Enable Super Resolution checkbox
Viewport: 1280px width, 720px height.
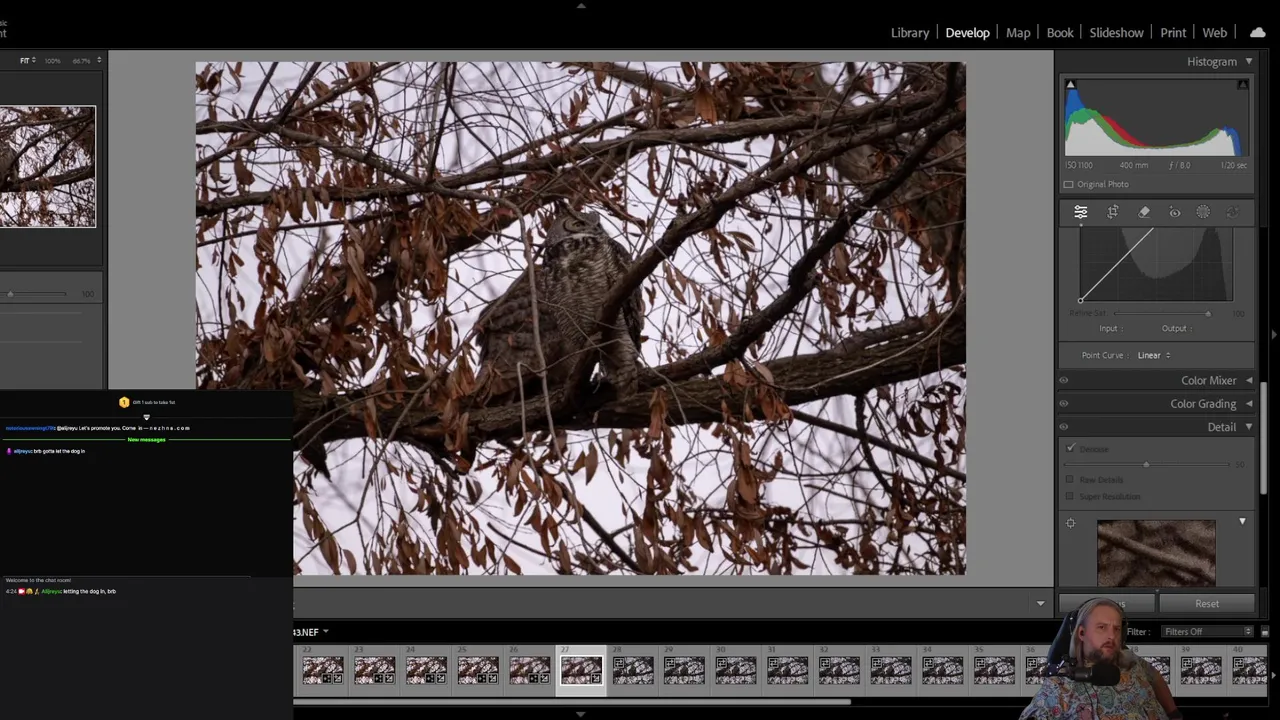(x=1069, y=496)
